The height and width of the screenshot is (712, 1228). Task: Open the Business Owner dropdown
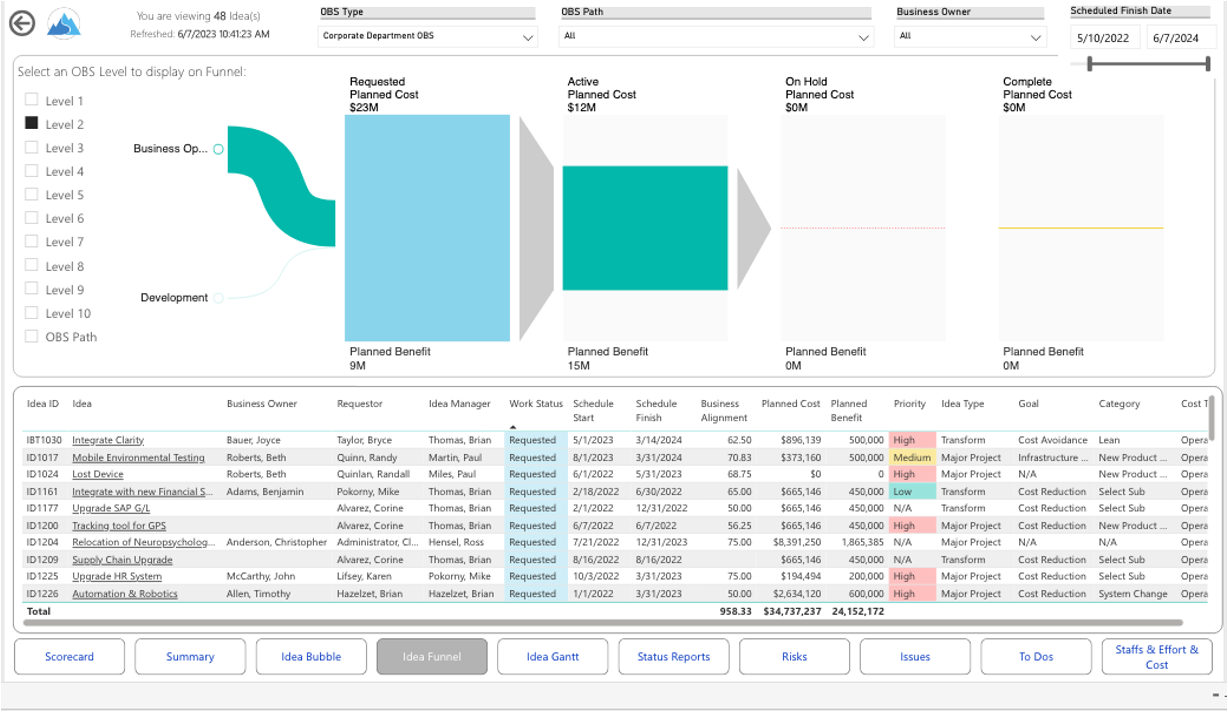(970, 37)
